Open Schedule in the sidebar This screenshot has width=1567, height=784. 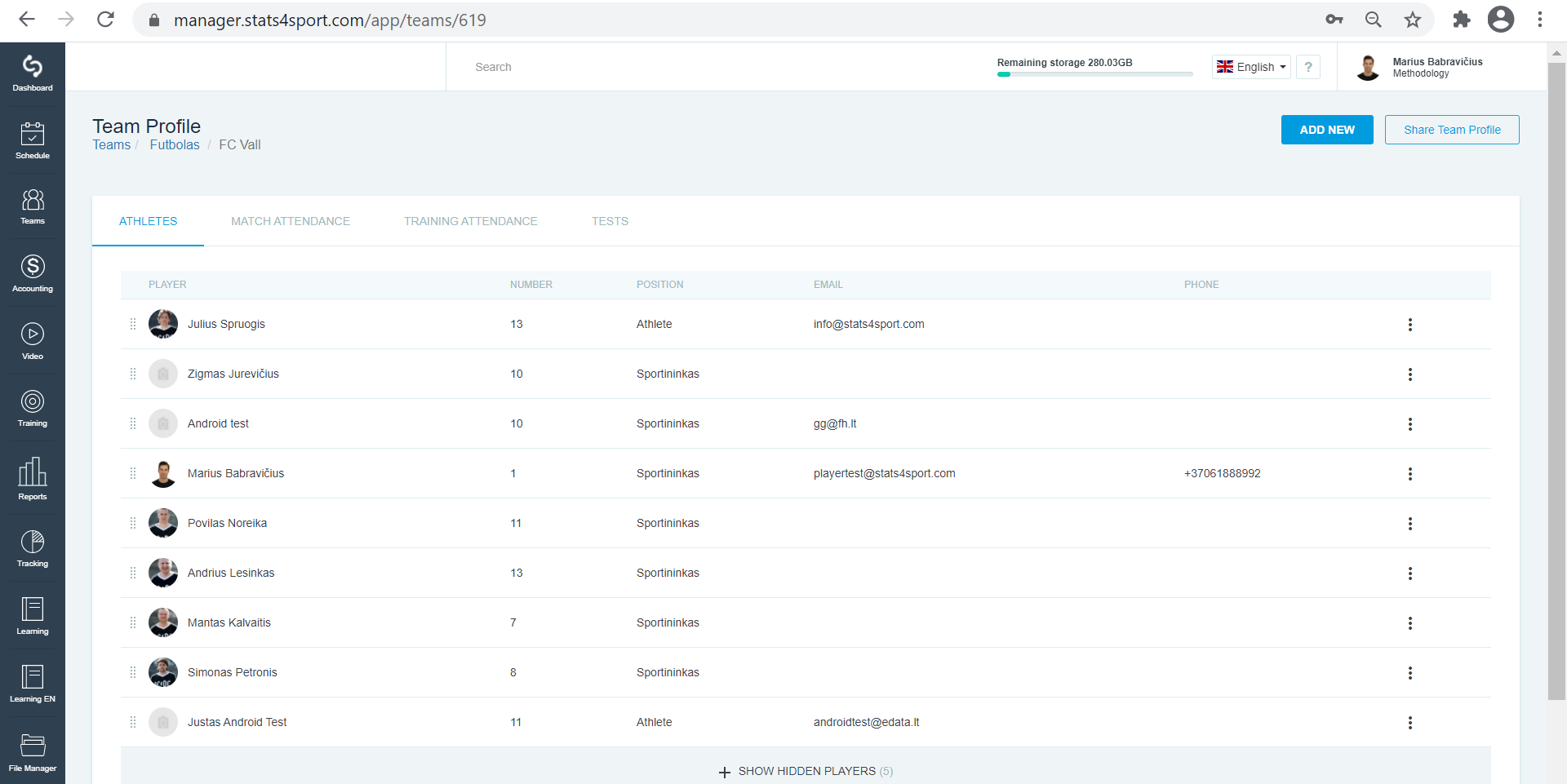(x=33, y=140)
